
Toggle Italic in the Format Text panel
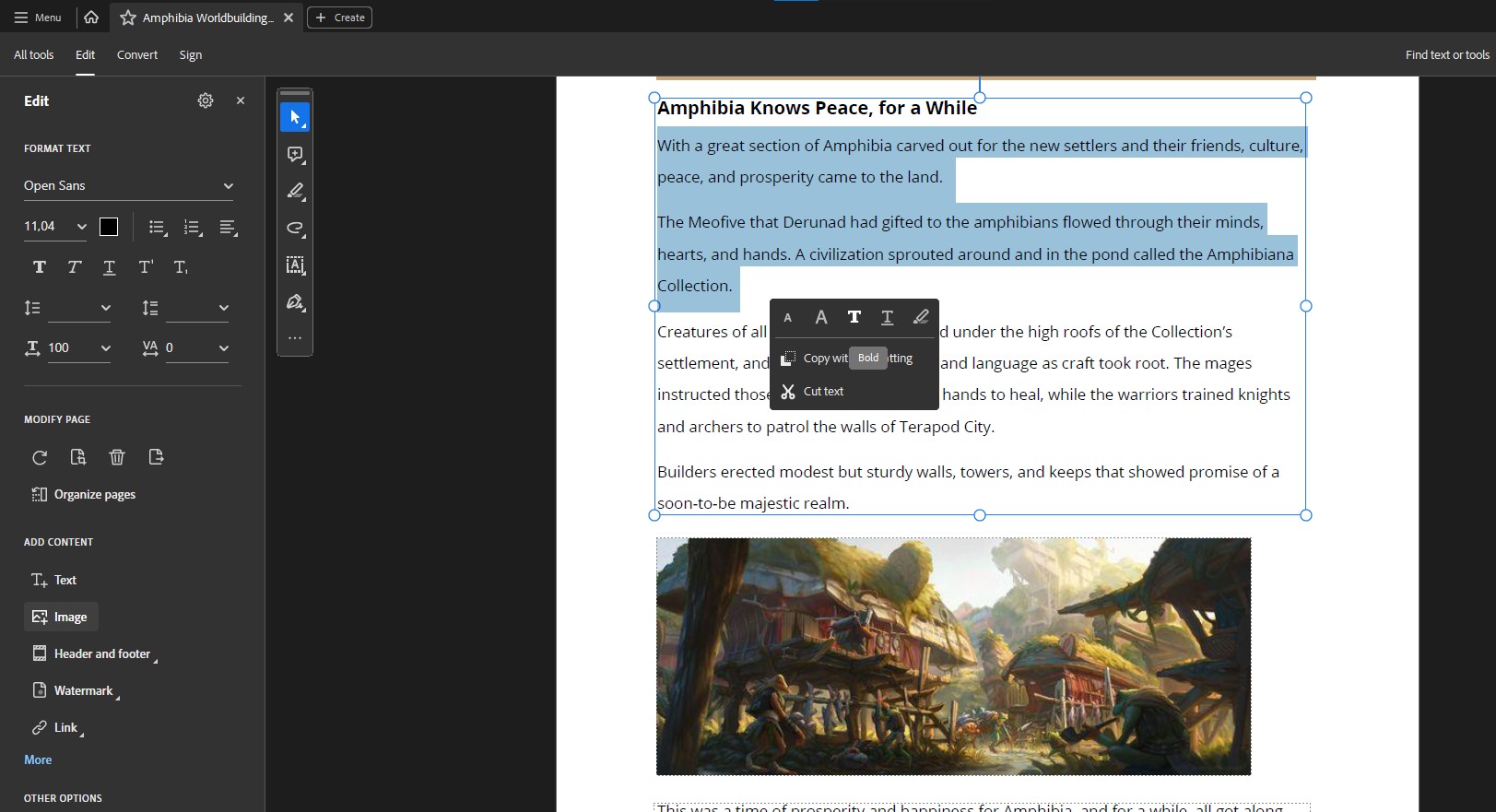[75, 267]
